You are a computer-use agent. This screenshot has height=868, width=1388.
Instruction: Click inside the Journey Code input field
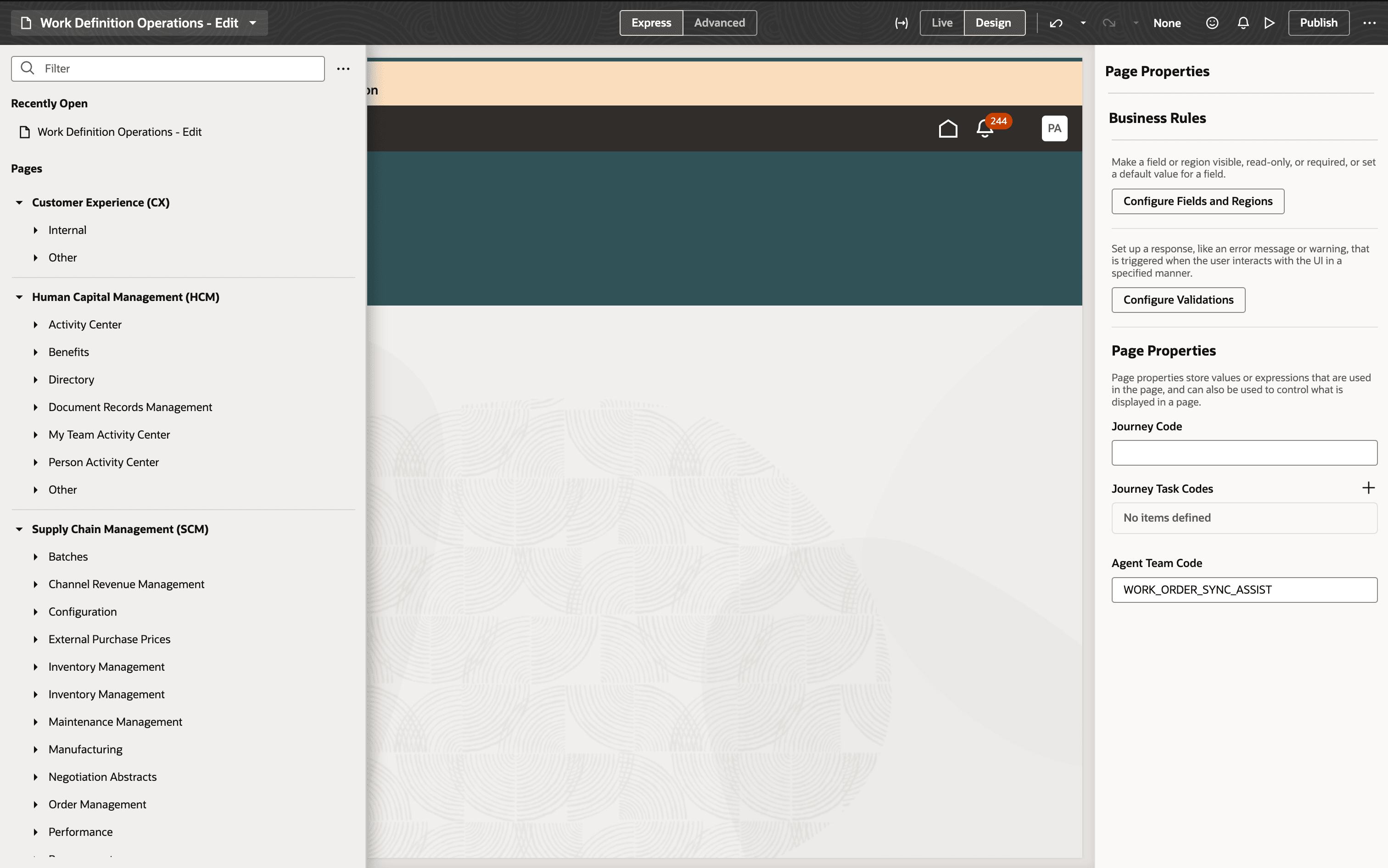(x=1243, y=452)
